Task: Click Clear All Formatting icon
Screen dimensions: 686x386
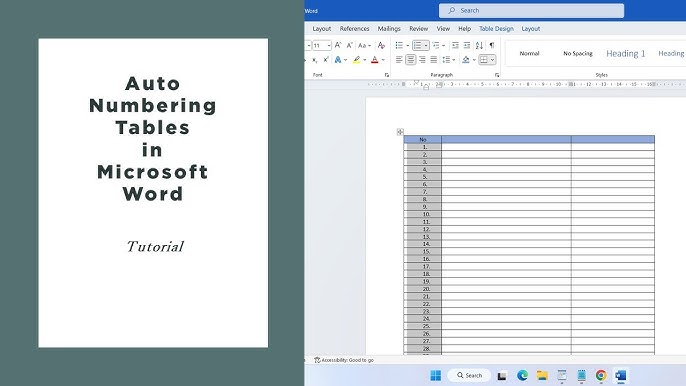Action: click(x=381, y=45)
